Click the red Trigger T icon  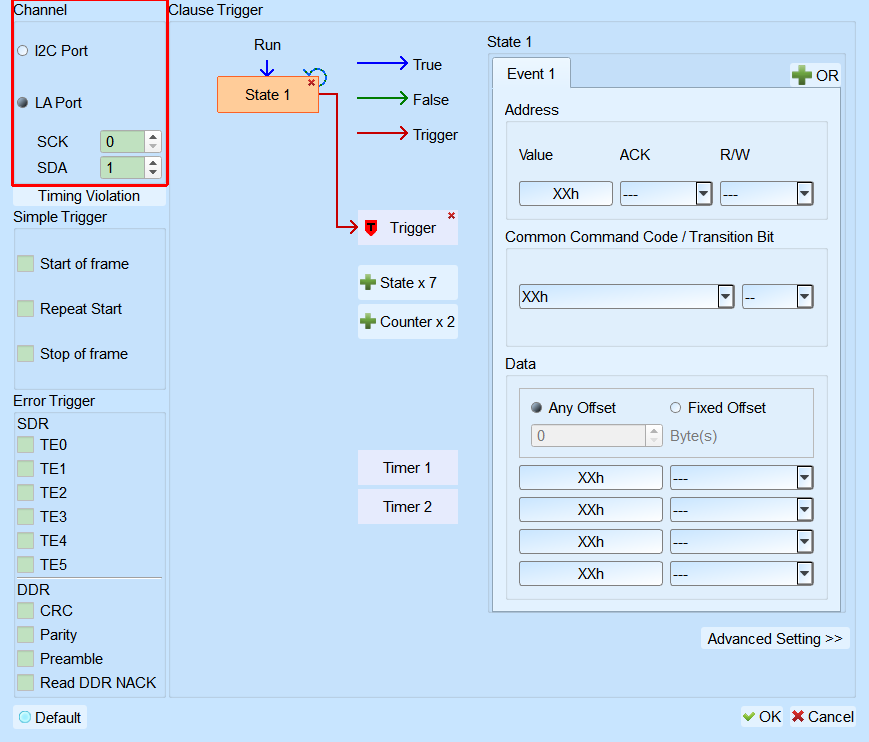[371, 228]
